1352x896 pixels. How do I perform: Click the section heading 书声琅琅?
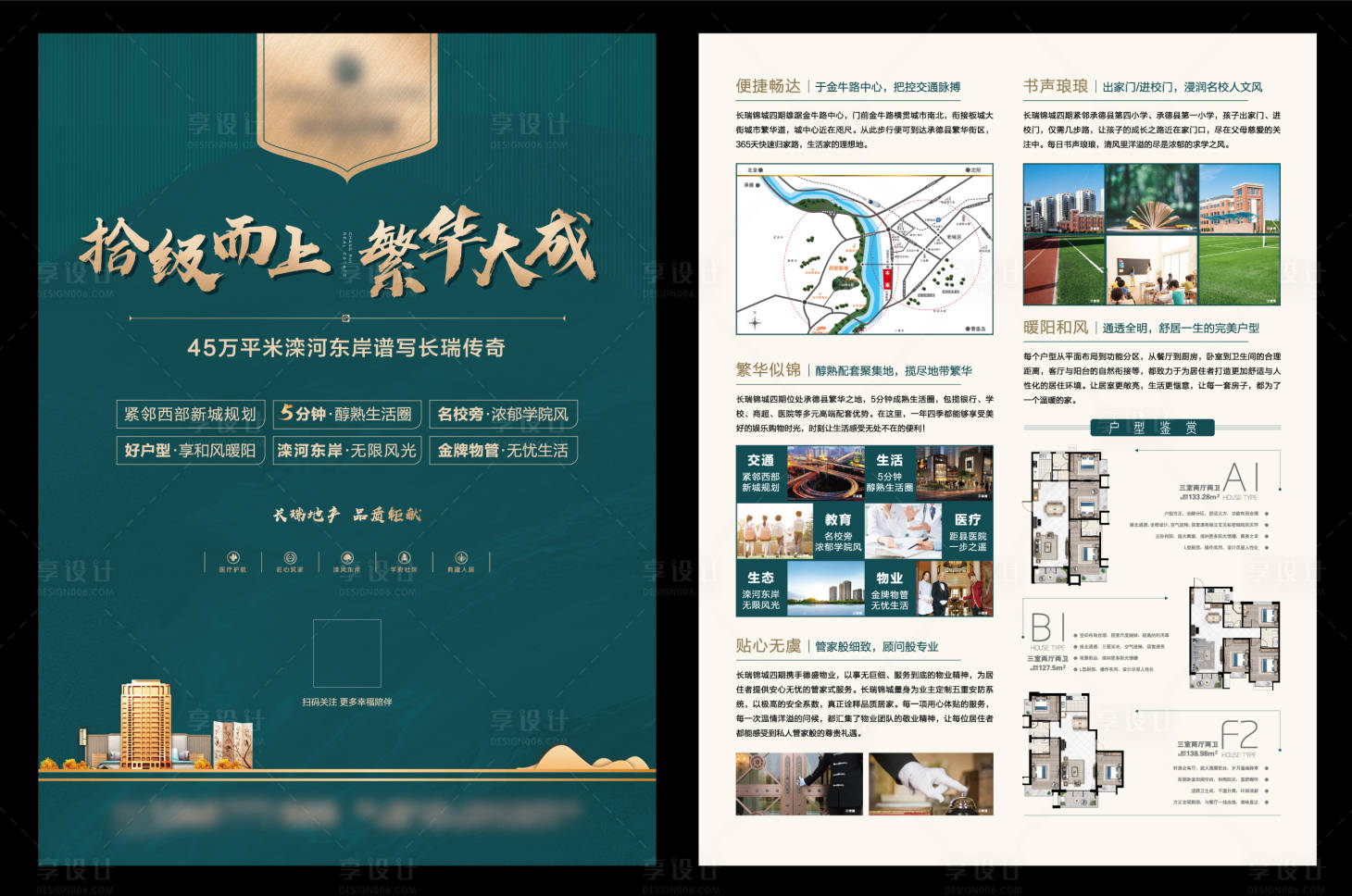(1056, 86)
